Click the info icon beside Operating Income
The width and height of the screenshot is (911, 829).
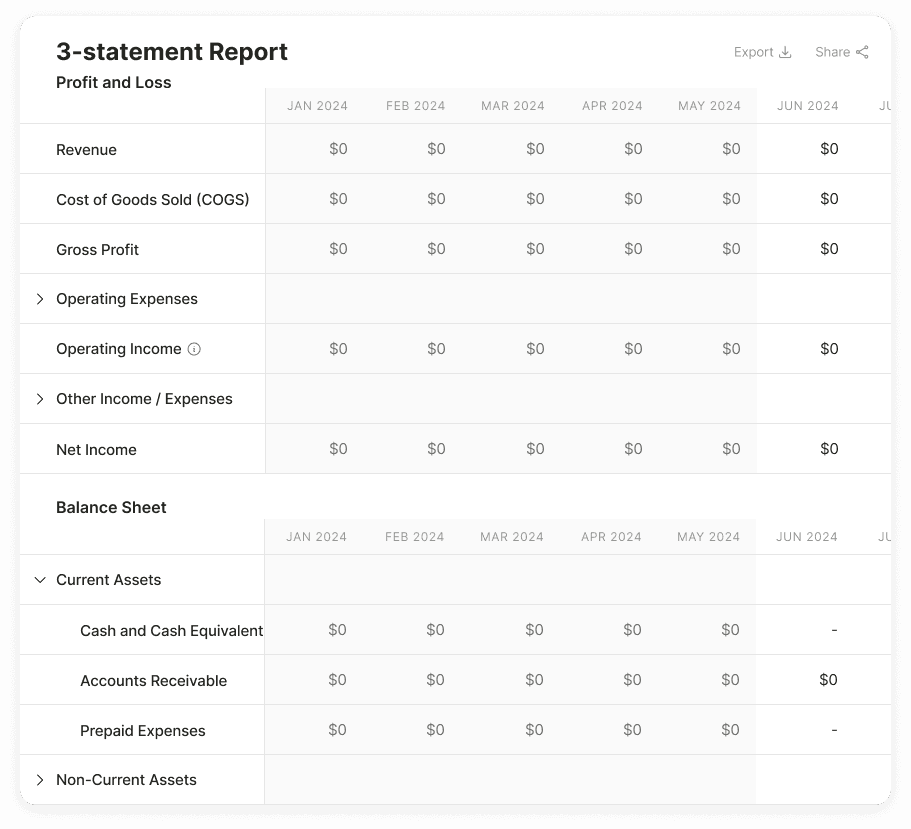tap(194, 349)
